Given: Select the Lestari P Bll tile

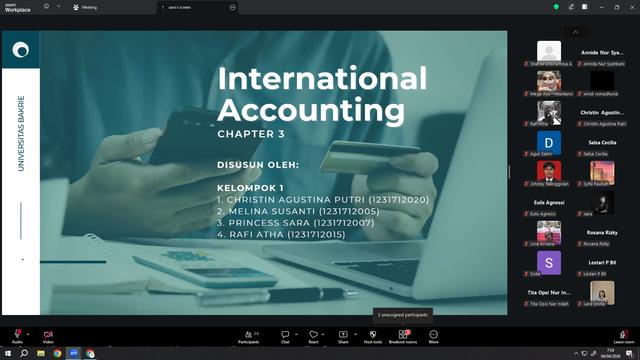Looking at the screenshot, I should tap(602, 264).
